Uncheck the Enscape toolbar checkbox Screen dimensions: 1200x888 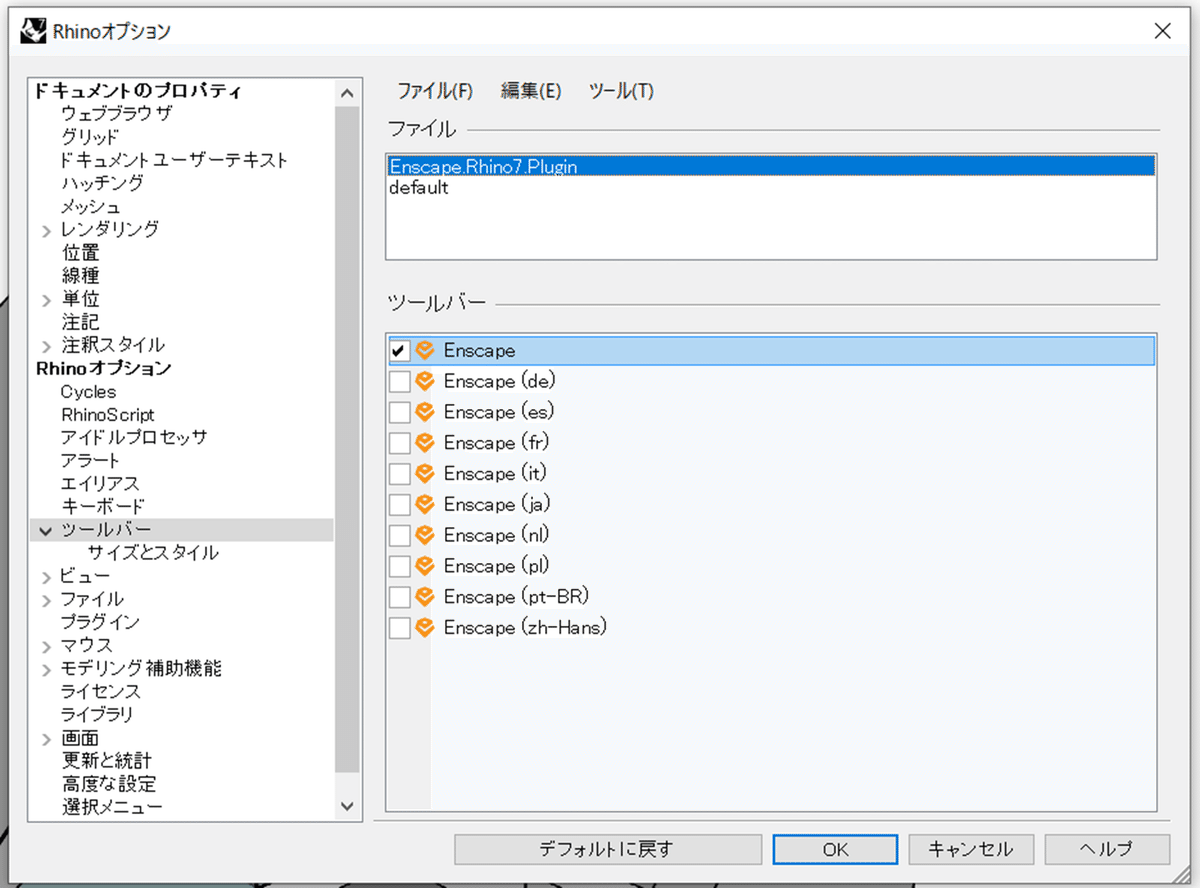pyautogui.click(x=400, y=351)
